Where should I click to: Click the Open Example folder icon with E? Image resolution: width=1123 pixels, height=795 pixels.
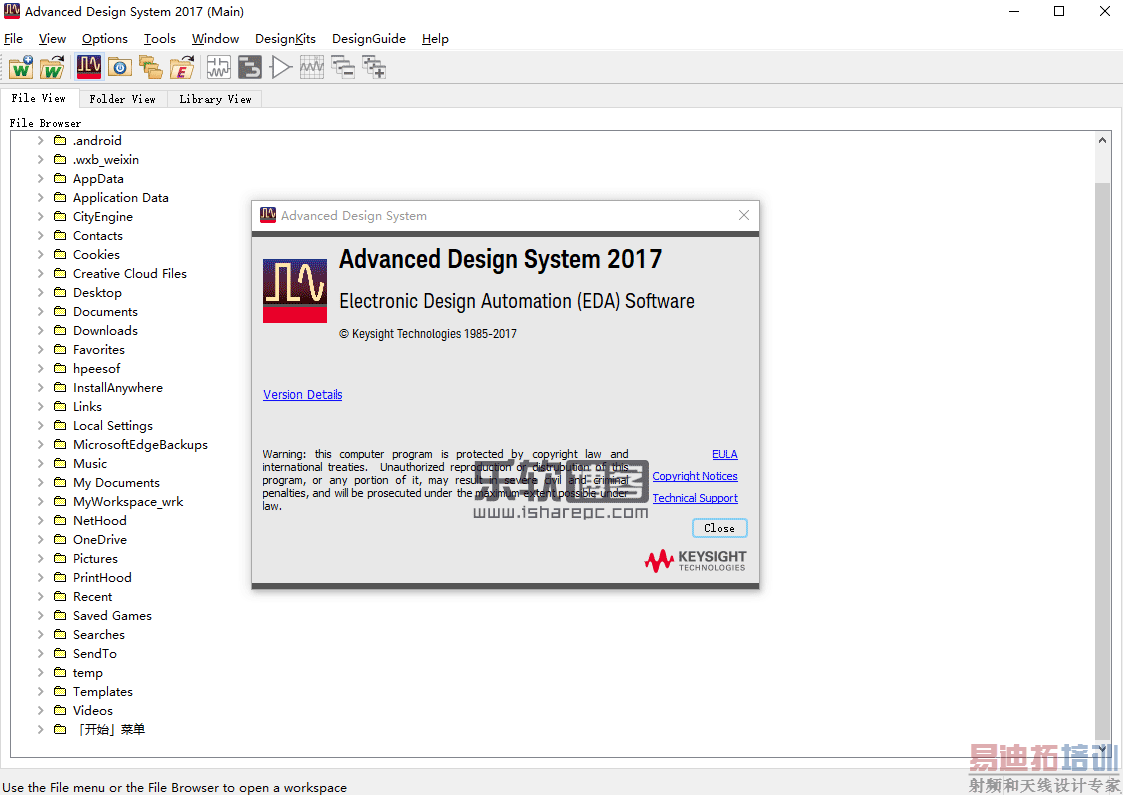(x=182, y=67)
